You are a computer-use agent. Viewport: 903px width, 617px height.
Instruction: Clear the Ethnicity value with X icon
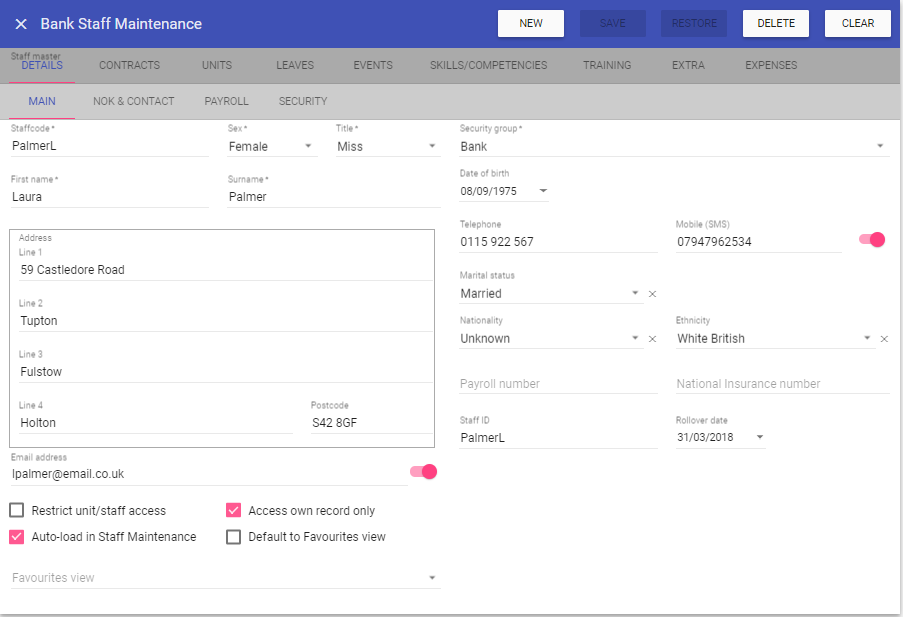[x=884, y=339]
